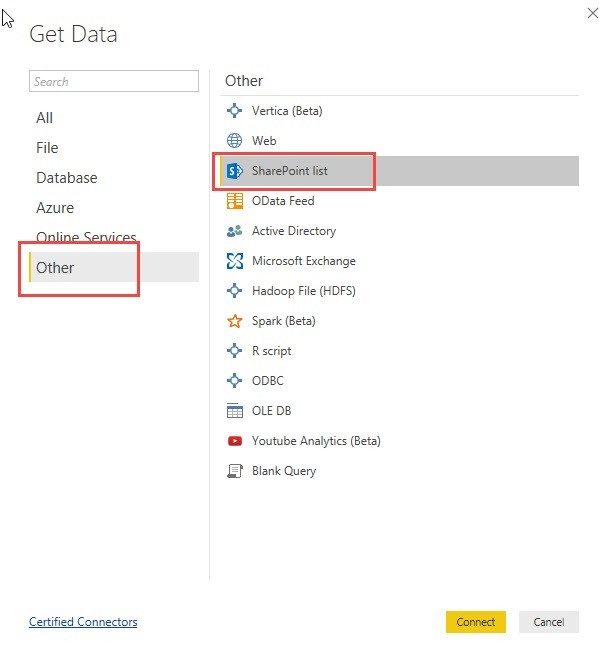
Task: Open the Certified Connectors link
Action: pyautogui.click(x=83, y=622)
